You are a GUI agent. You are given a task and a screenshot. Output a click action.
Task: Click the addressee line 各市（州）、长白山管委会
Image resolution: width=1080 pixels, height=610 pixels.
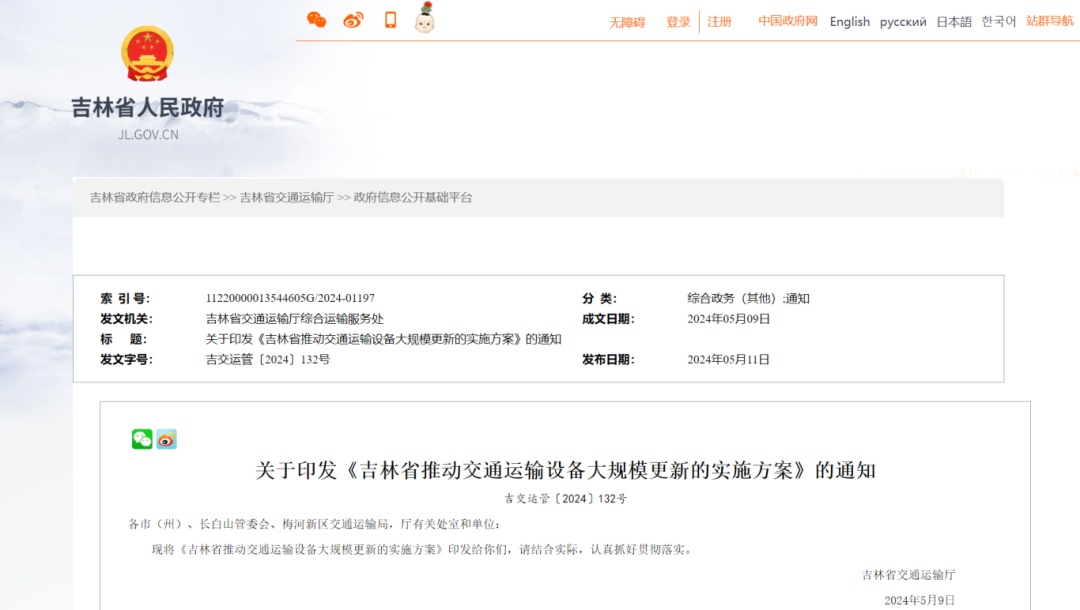click(x=314, y=524)
